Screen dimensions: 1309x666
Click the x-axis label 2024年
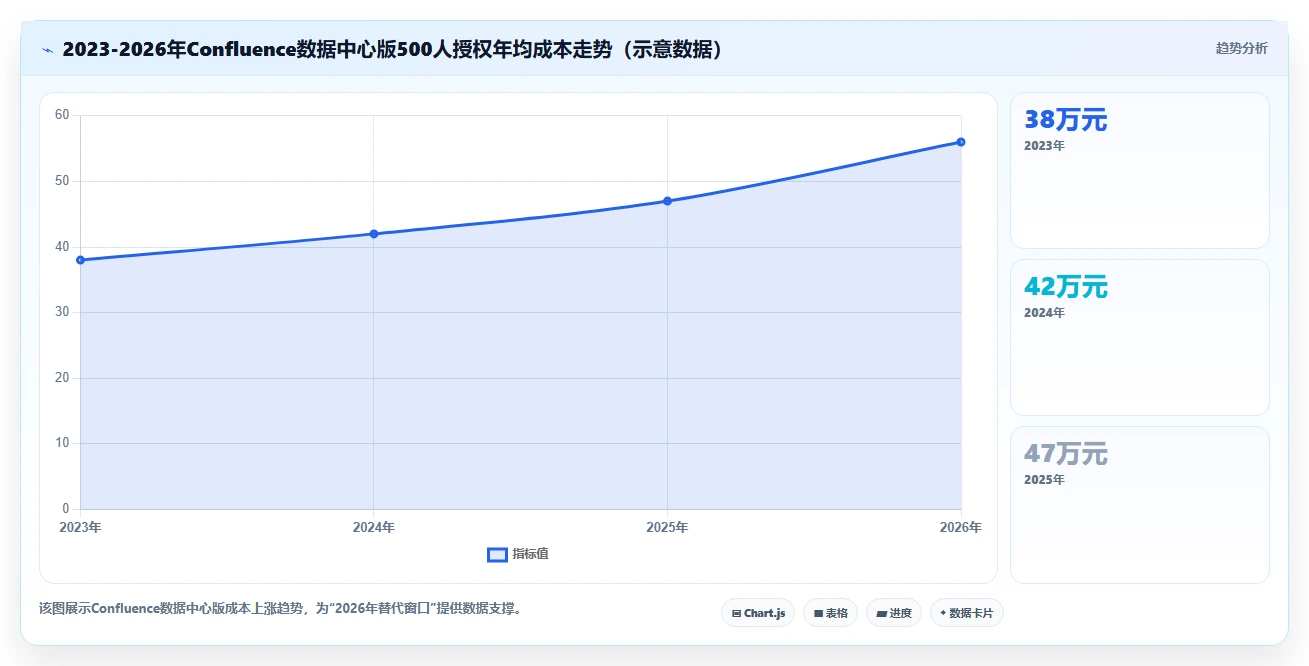pos(374,527)
